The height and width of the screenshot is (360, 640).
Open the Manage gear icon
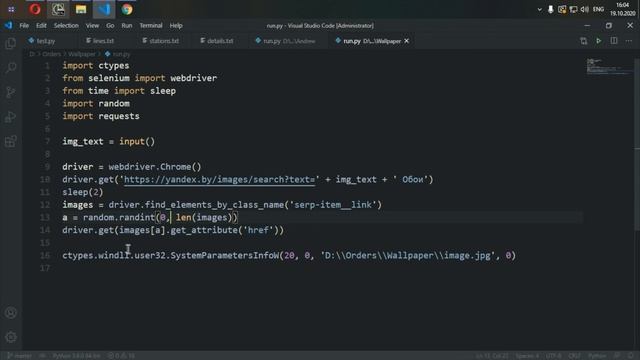(11, 337)
